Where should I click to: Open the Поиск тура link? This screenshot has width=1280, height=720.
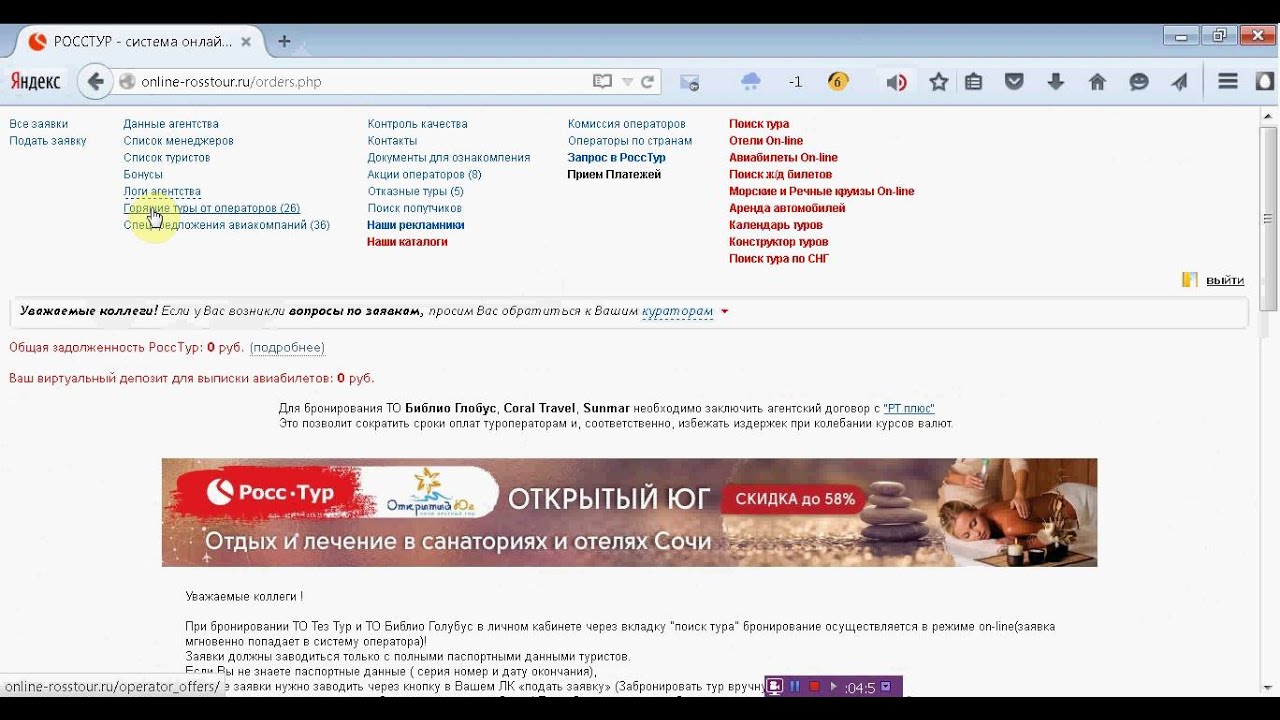click(x=759, y=124)
